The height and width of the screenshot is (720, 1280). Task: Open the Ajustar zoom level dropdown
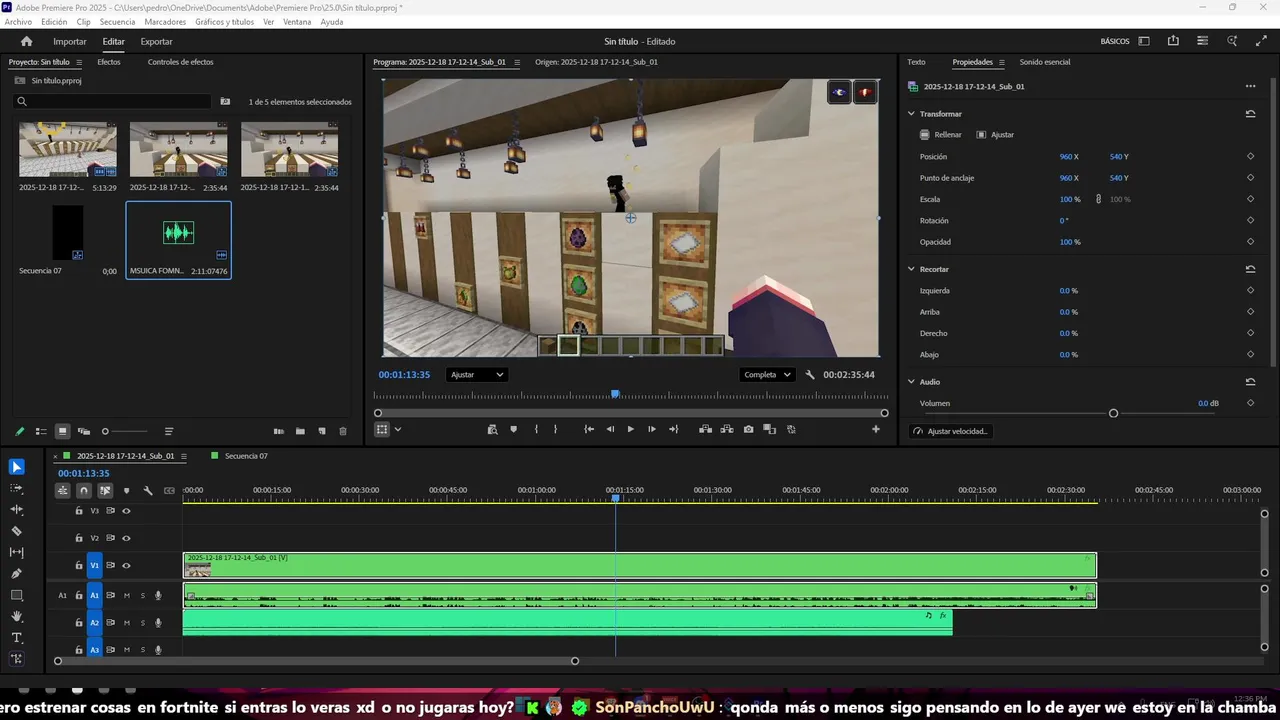click(x=476, y=375)
